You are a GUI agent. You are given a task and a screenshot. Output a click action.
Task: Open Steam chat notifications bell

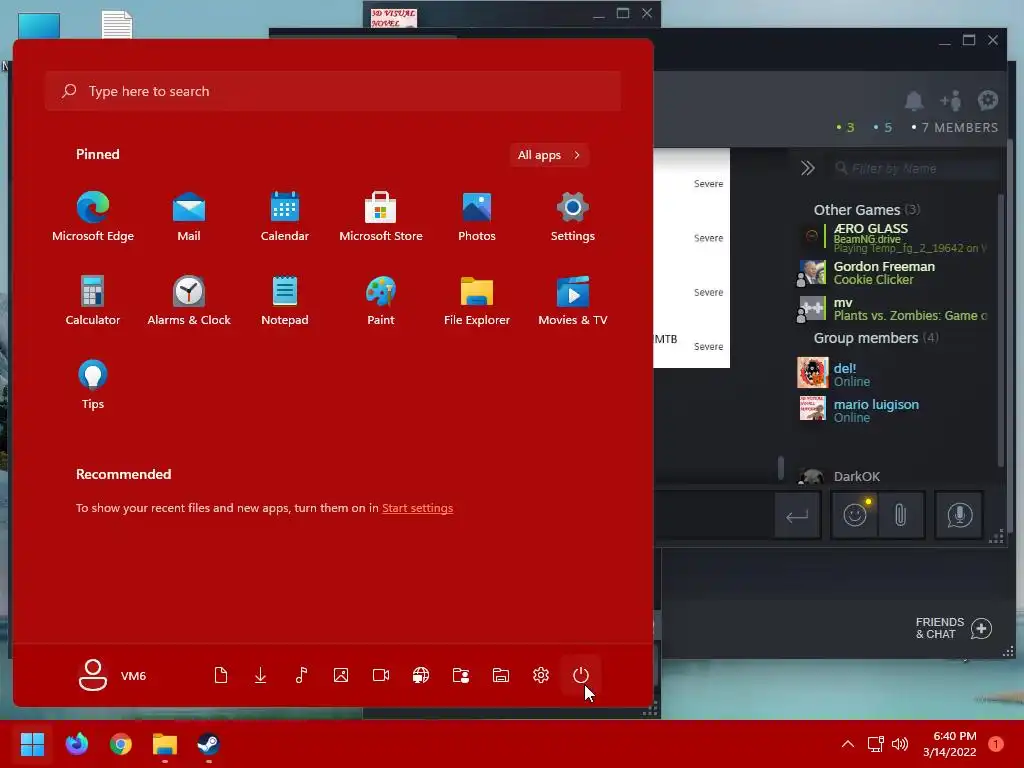pos(914,101)
